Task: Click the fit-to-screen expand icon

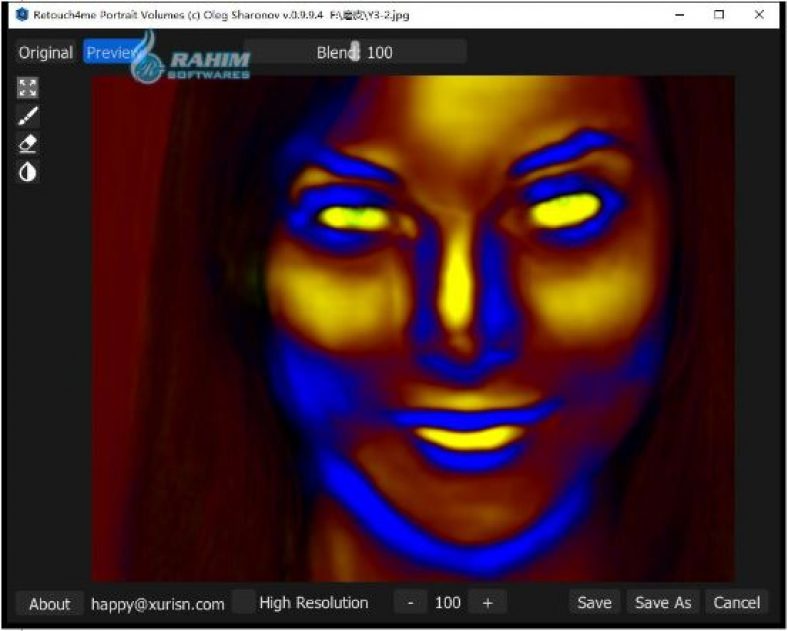Action: pyautogui.click(x=28, y=88)
